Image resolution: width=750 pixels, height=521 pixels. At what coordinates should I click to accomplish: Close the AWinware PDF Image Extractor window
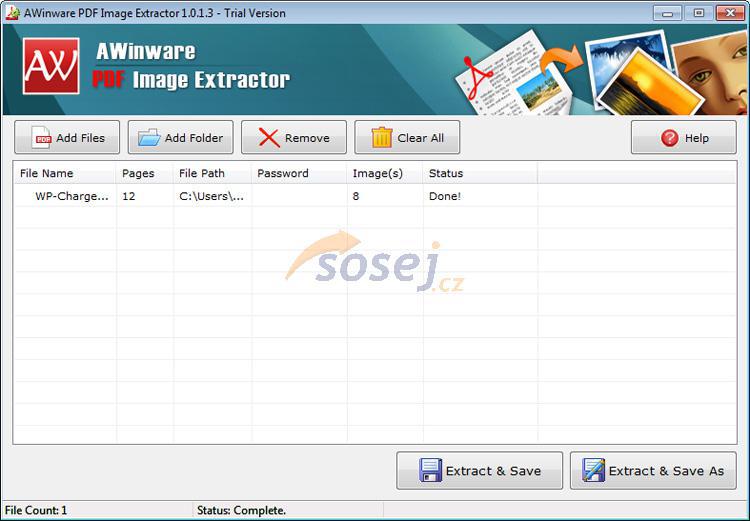(x=730, y=13)
